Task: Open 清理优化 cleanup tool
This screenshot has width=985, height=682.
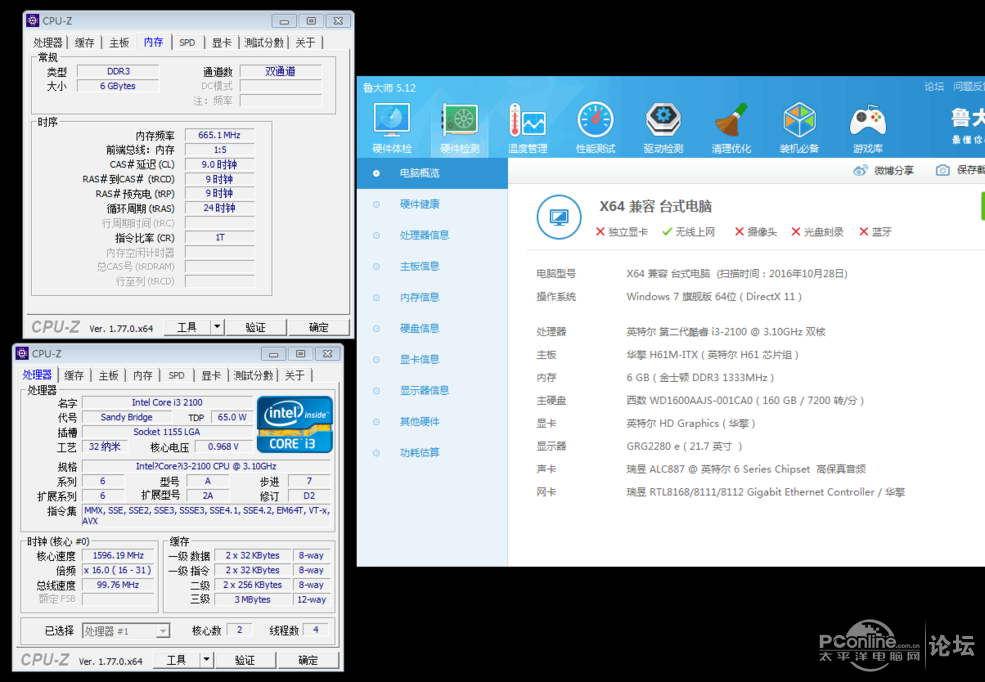Action: pyautogui.click(x=731, y=128)
